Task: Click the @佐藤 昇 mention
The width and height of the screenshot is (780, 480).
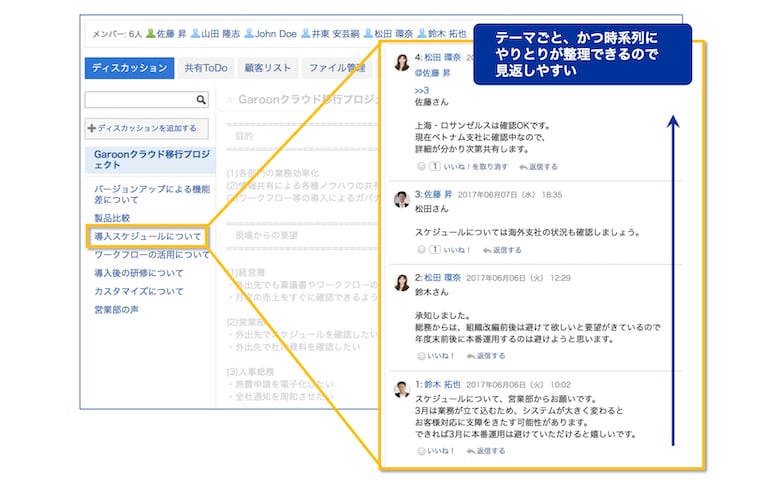Action: click(x=432, y=73)
